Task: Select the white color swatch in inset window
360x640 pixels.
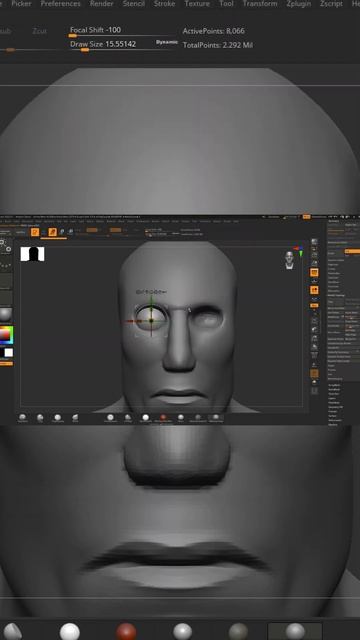Action: 9,353
